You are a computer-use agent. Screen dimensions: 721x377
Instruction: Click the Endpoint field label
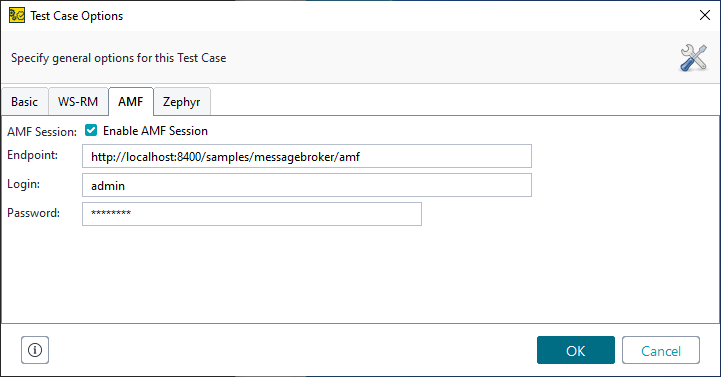pyautogui.click(x=33, y=155)
